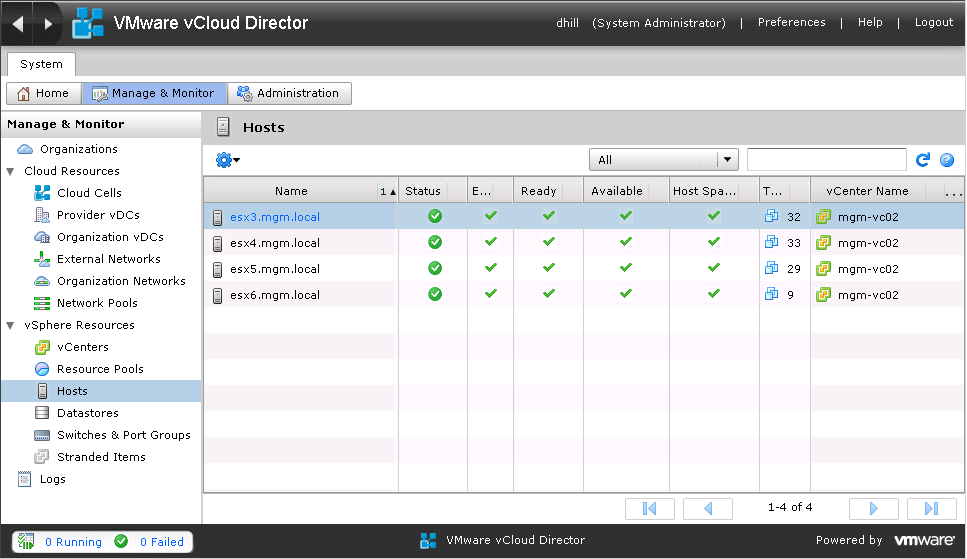Sort by the Name column
Viewport: 967px width, 559px height.
pos(291,191)
